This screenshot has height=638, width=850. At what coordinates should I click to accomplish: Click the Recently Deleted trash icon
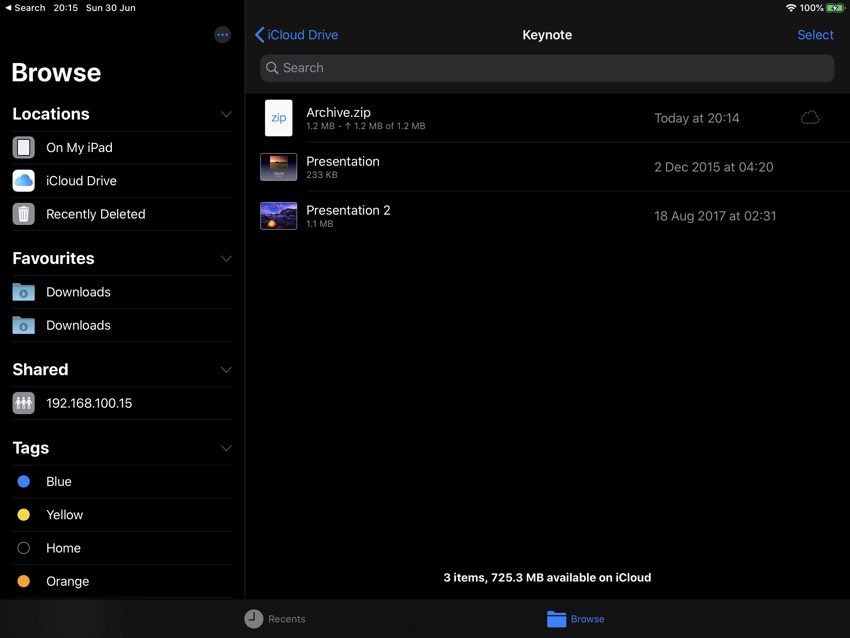23,214
